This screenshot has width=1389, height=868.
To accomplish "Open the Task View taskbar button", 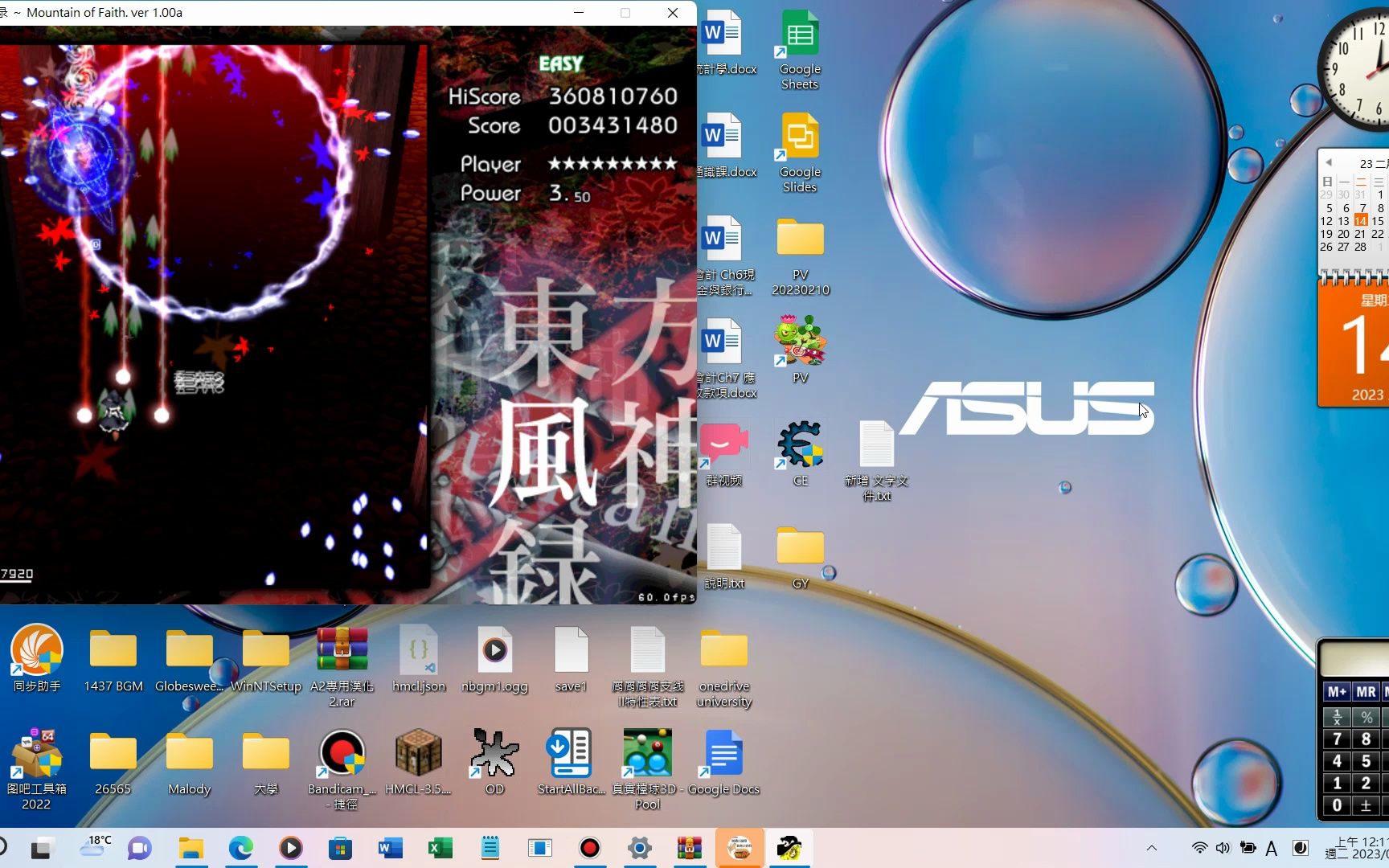I will pyautogui.click(x=42, y=848).
